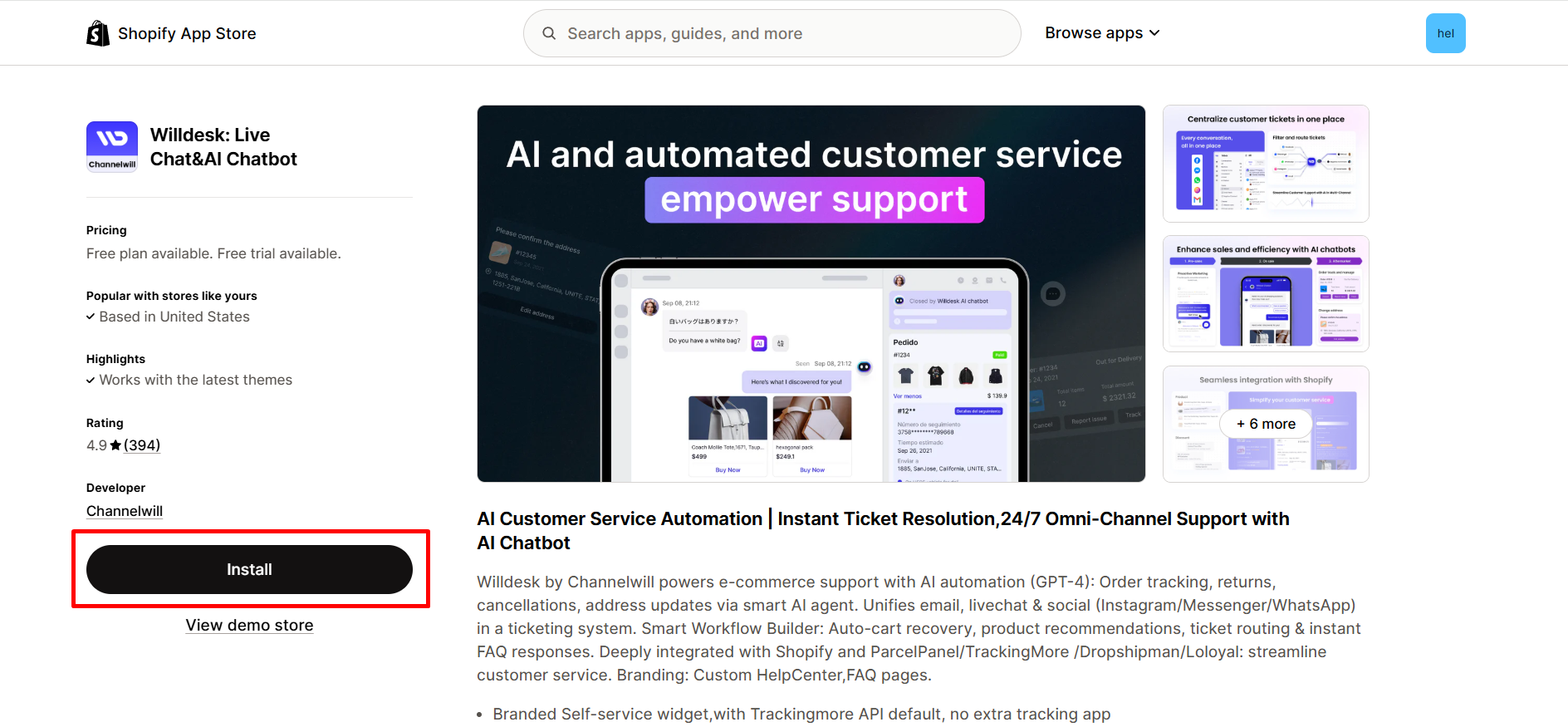
Task: Click the 'Works with the latest themes' text
Action: point(196,380)
